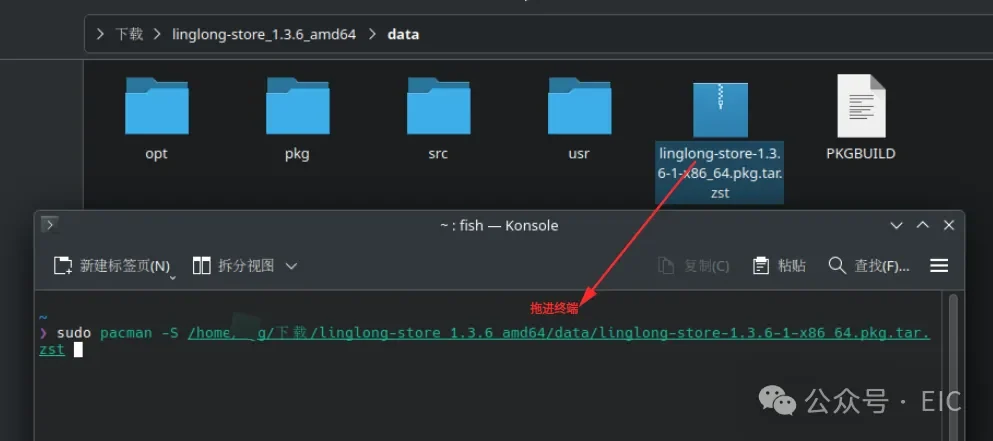
Task: Click 拆分视图 split view button
Action: coord(233,265)
